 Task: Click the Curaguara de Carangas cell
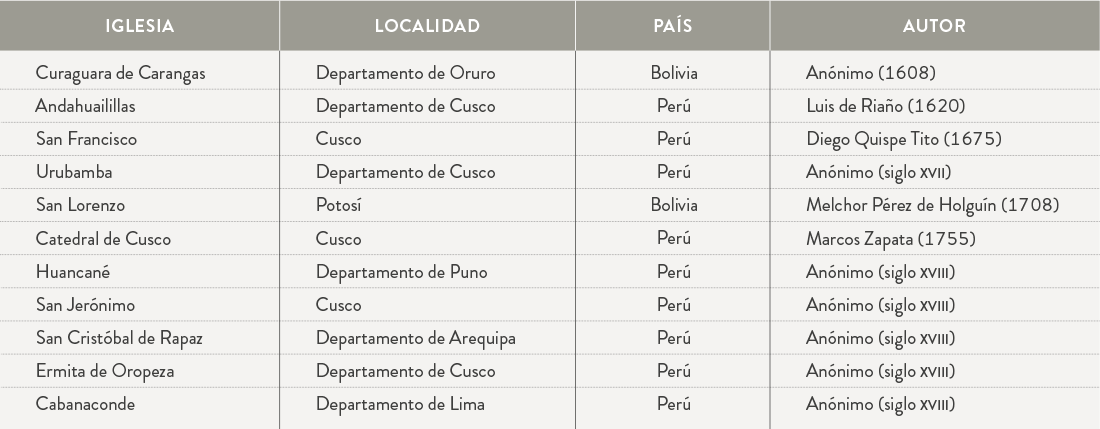click(x=120, y=73)
